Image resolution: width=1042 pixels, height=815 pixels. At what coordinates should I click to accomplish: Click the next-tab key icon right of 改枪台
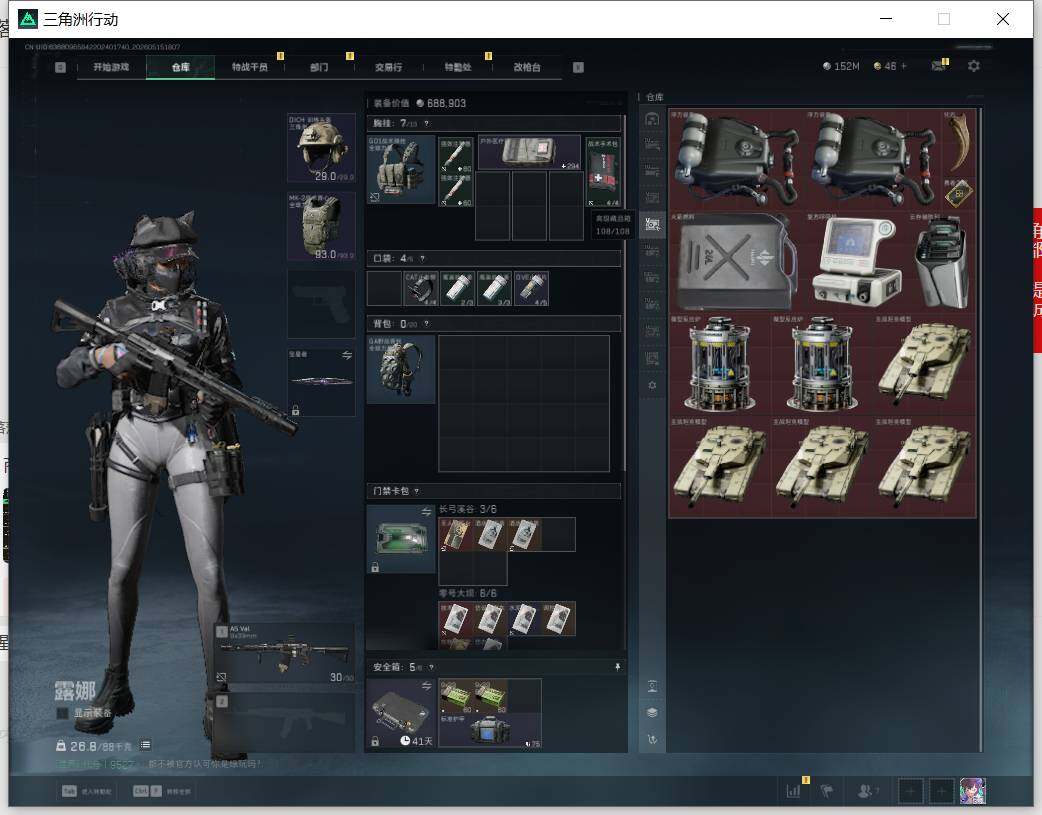coord(578,67)
